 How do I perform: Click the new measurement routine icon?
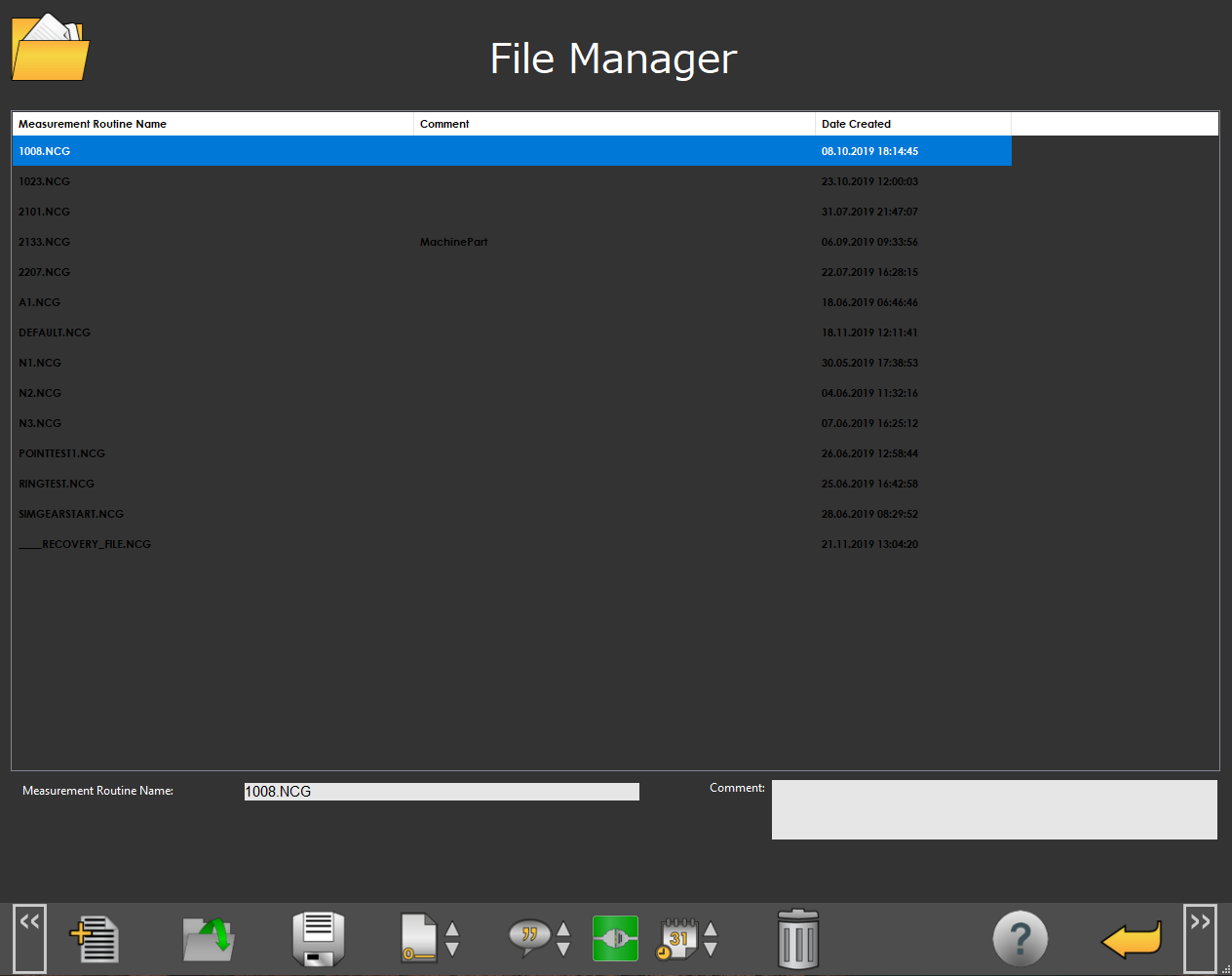coord(96,939)
